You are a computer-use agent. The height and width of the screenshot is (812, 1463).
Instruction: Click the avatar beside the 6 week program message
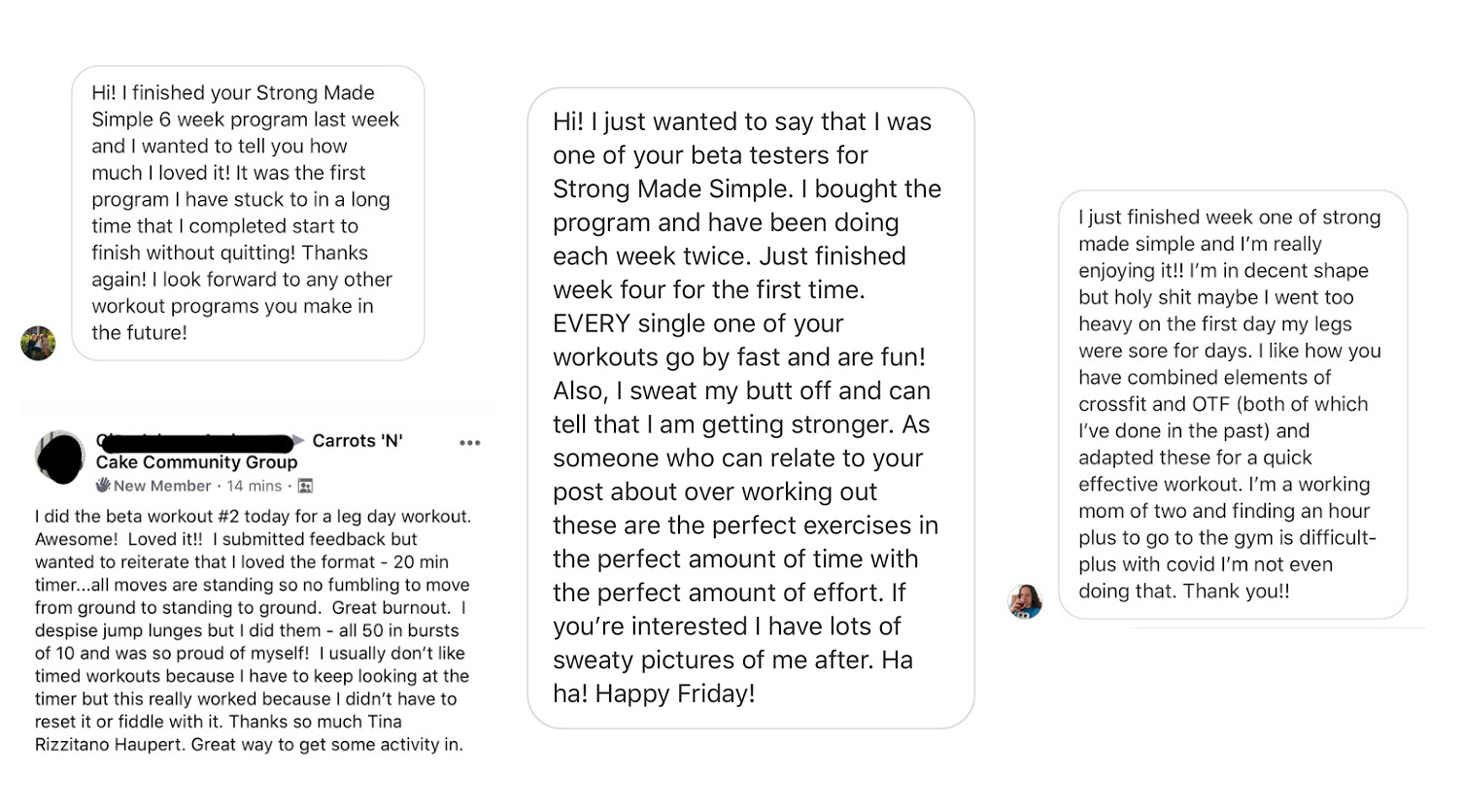(x=38, y=343)
